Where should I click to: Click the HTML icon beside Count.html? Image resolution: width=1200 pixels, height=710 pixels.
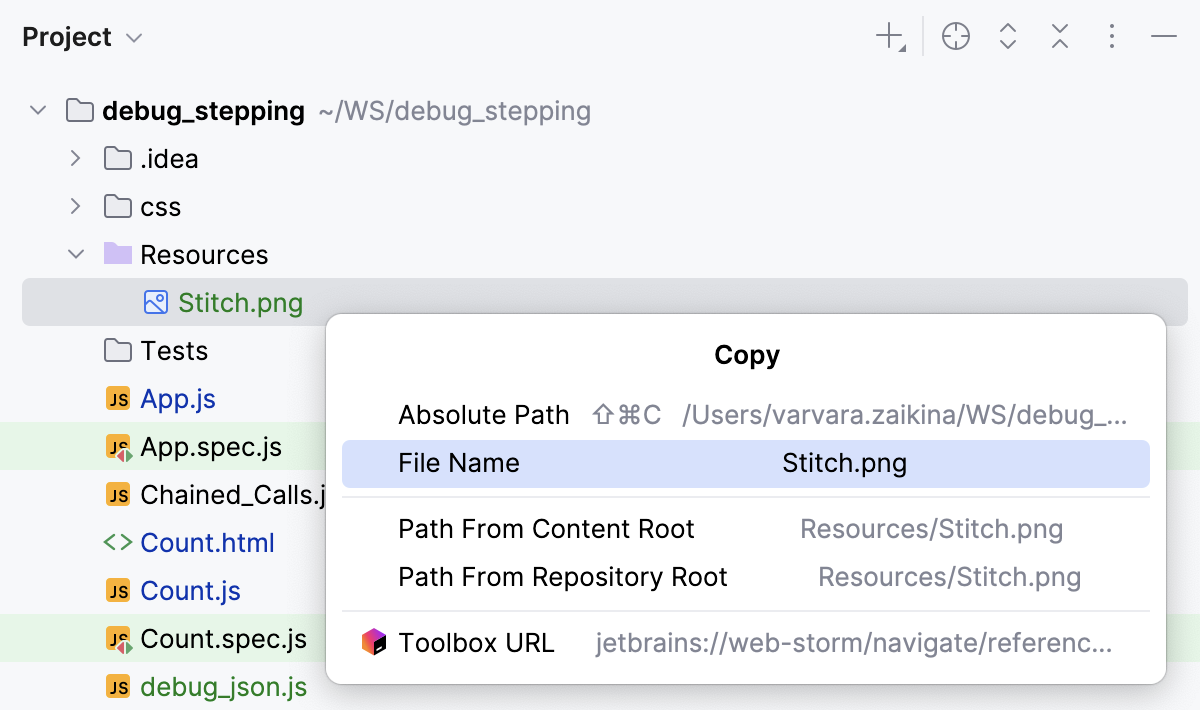pyautogui.click(x=116, y=542)
